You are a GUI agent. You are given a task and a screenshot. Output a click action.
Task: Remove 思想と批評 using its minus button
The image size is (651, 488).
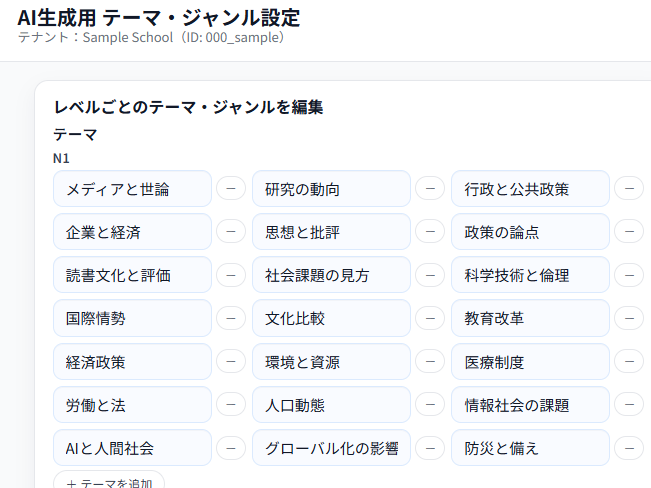click(430, 231)
